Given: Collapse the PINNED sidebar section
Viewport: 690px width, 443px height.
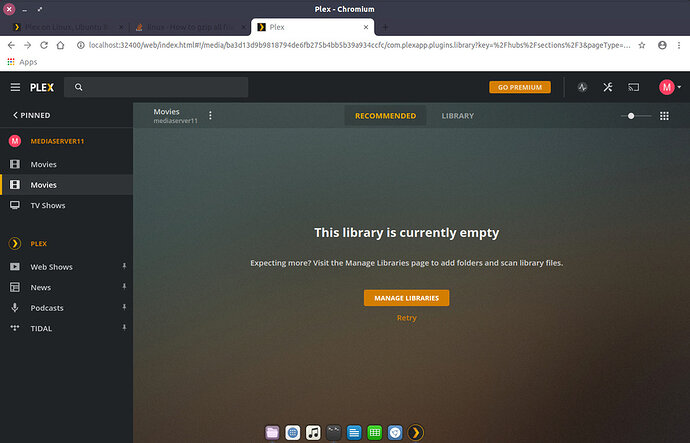Looking at the screenshot, I should pos(31,115).
